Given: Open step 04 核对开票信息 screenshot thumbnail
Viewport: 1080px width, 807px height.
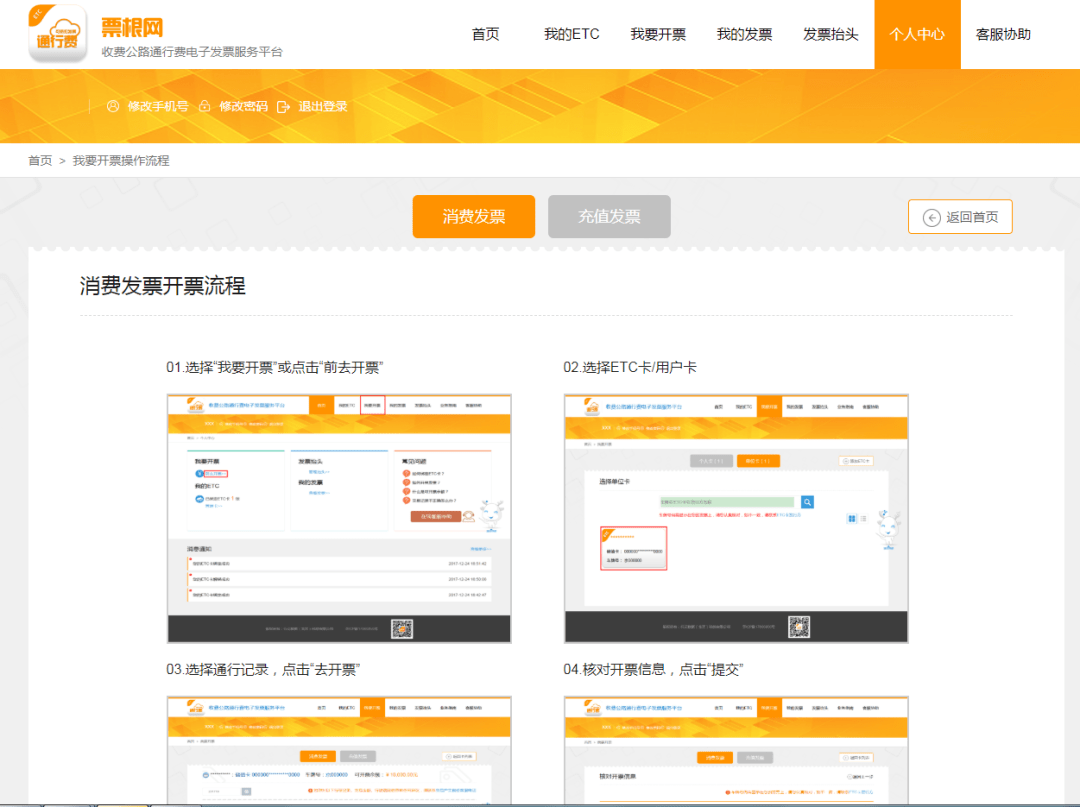Looking at the screenshot, I should pyautogui.click(x=736, y=750).
